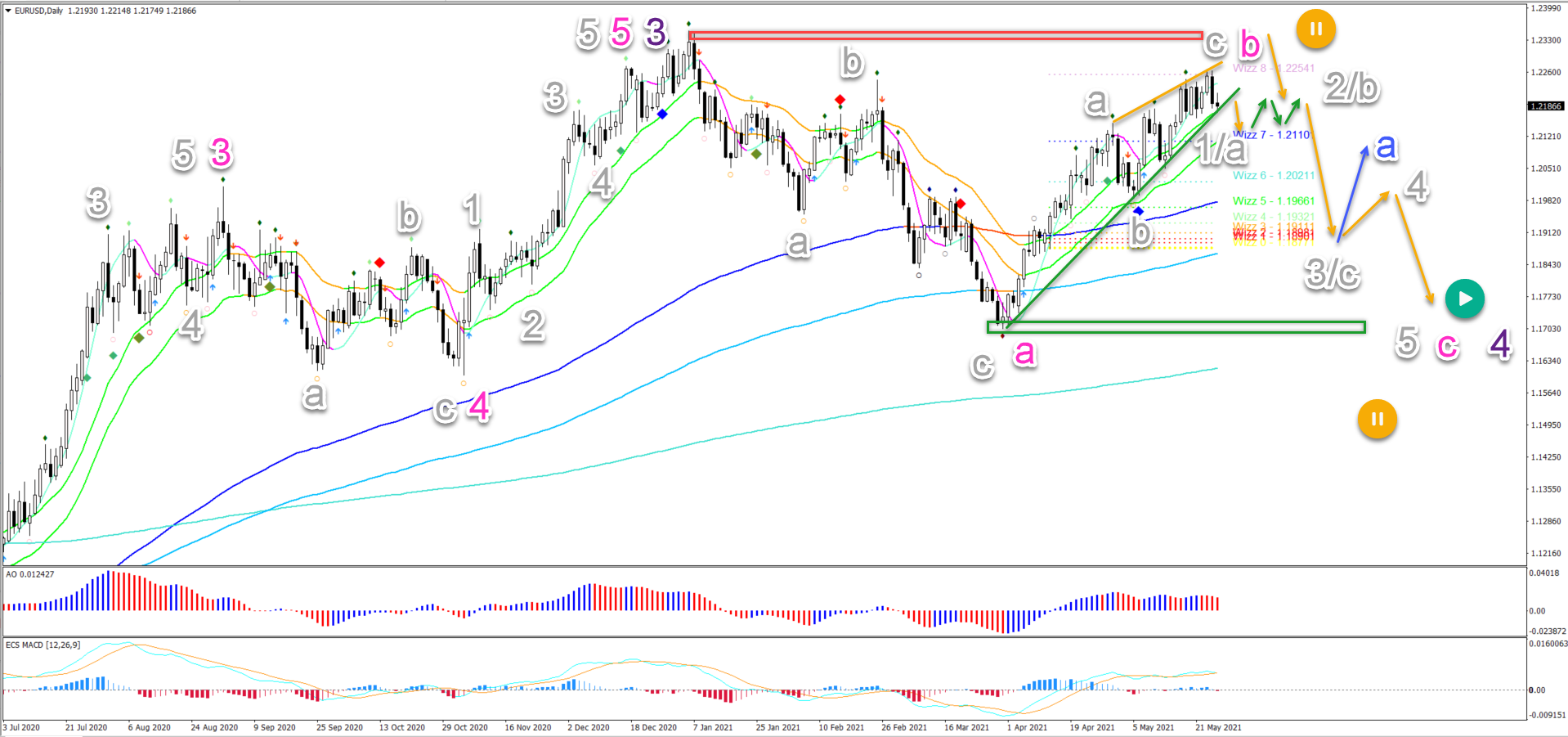Click the 1.20510 price axis label
Viewport: 1568px width, 737px height.
[x=1546, y=169]
